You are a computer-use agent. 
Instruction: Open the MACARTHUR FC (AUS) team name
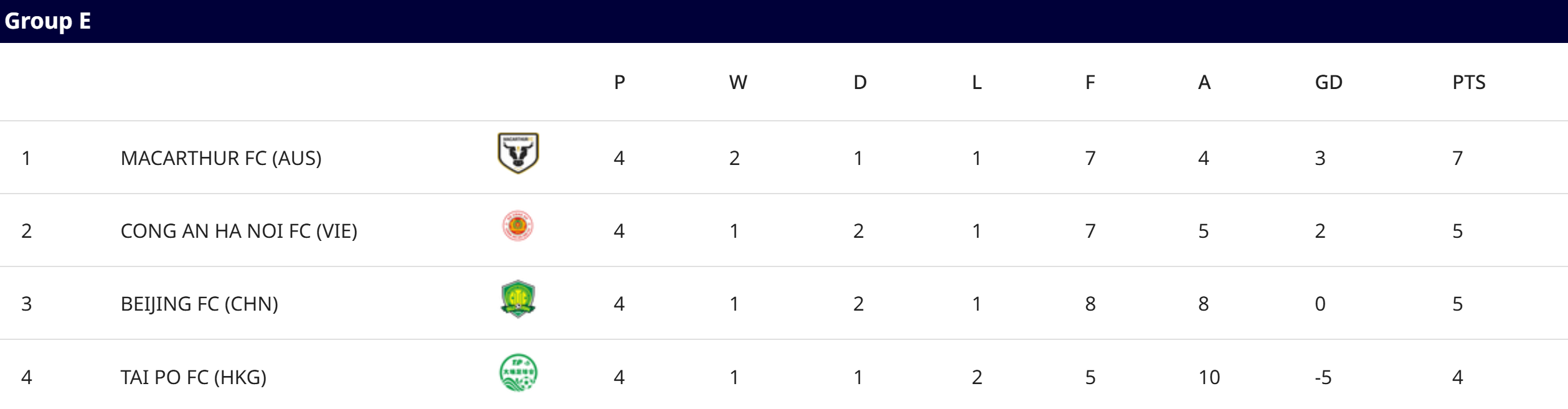(x=221, y=158)
